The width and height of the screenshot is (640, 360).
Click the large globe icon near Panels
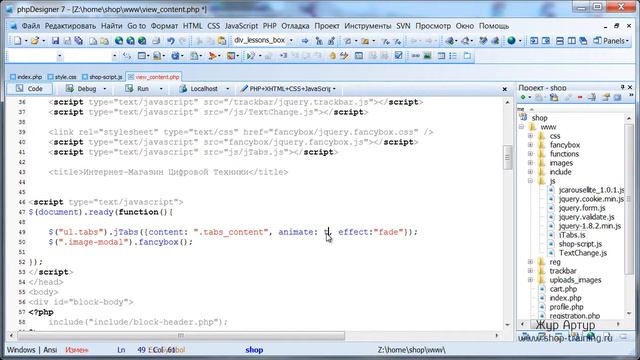click(511, 41)
